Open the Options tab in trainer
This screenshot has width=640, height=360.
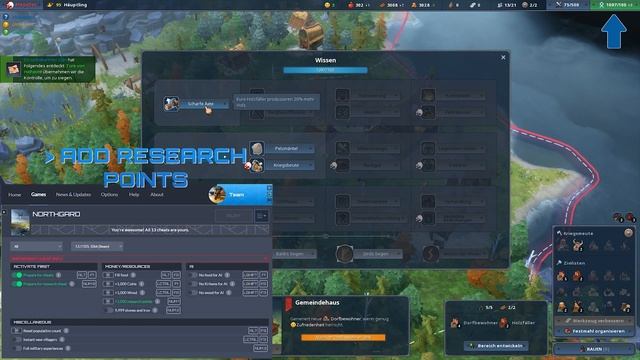(x=109, y=195)
